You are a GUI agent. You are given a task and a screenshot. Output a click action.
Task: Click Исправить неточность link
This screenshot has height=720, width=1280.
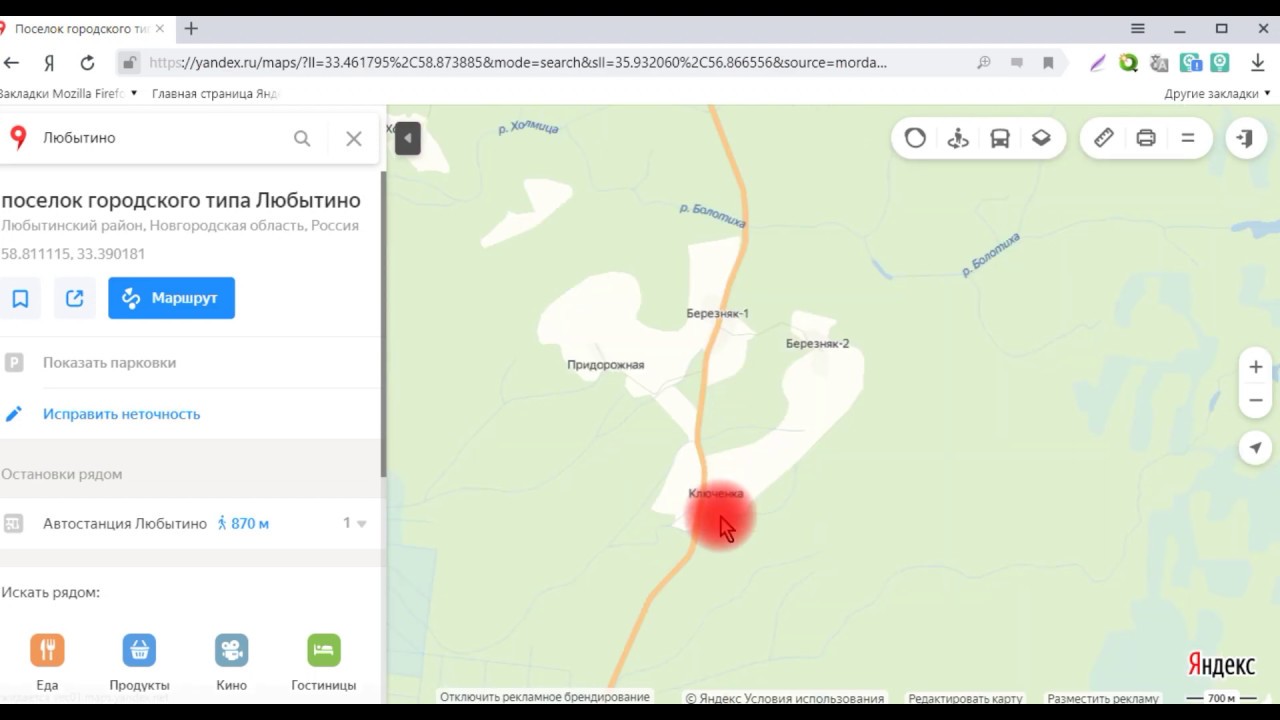[121, 414]
